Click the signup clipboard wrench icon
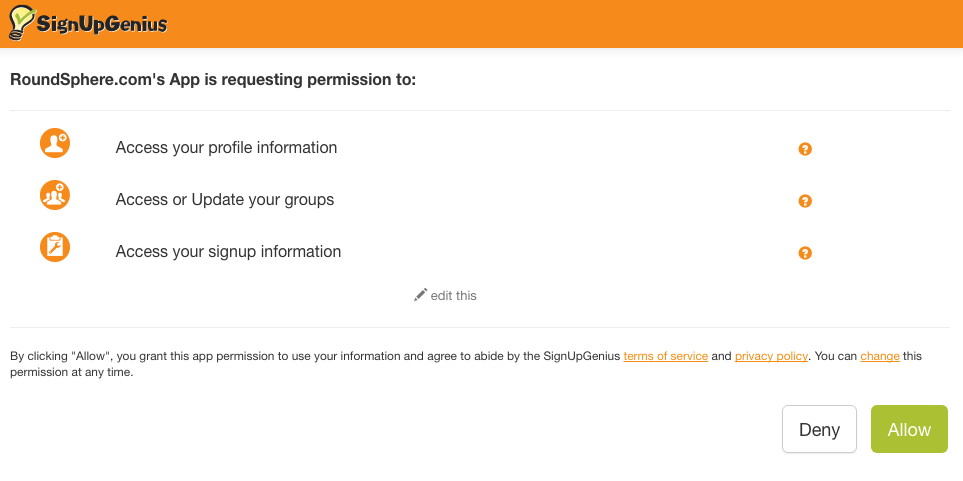 55,247
